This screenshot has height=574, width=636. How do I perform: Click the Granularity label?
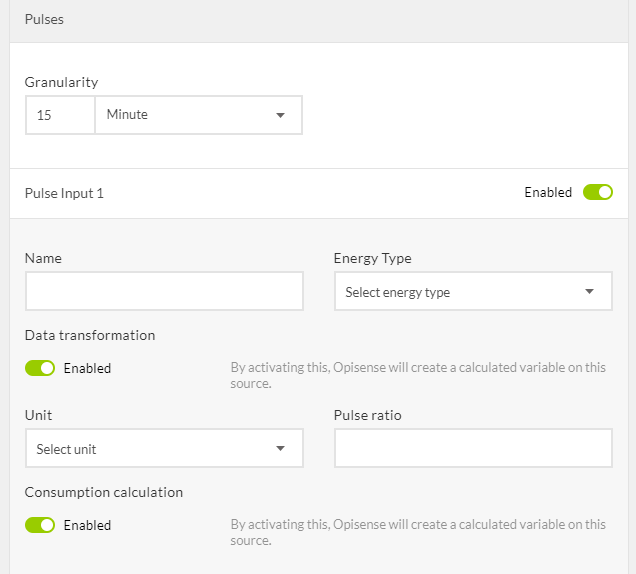(x=61, y=82)
